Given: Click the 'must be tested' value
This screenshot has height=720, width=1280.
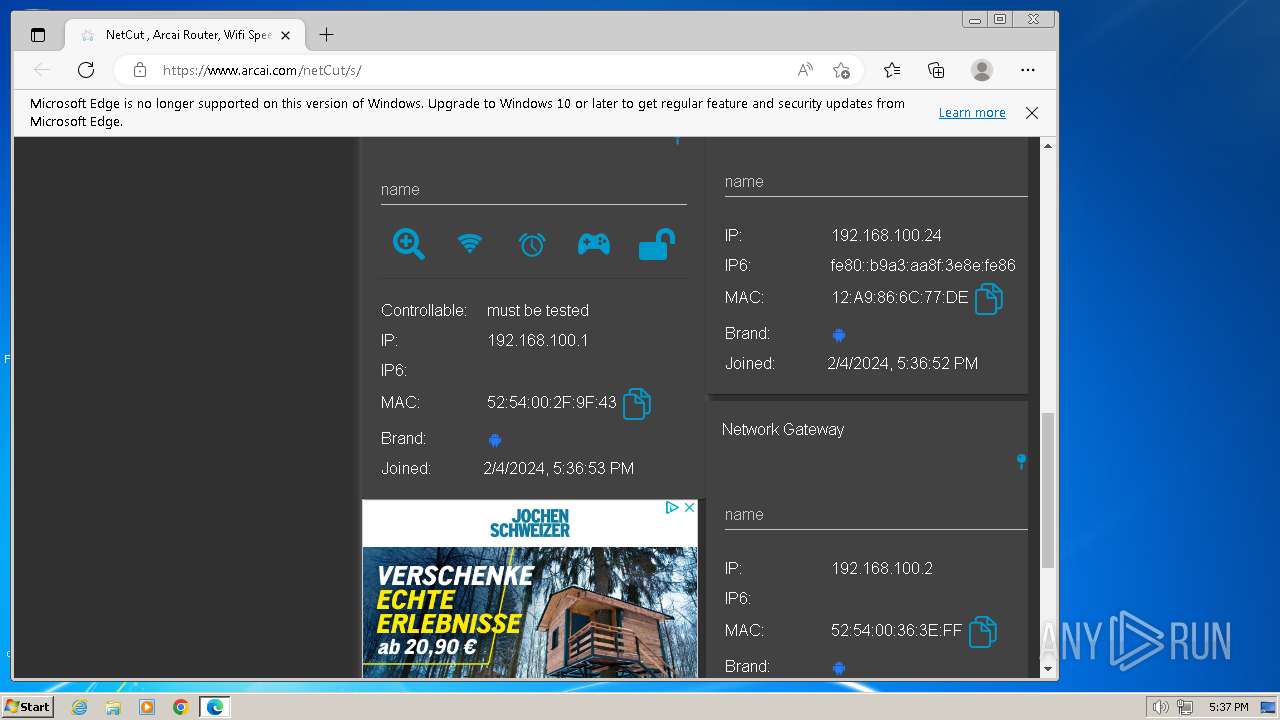Looking at the screenshot, I should [x=538, y=310].
